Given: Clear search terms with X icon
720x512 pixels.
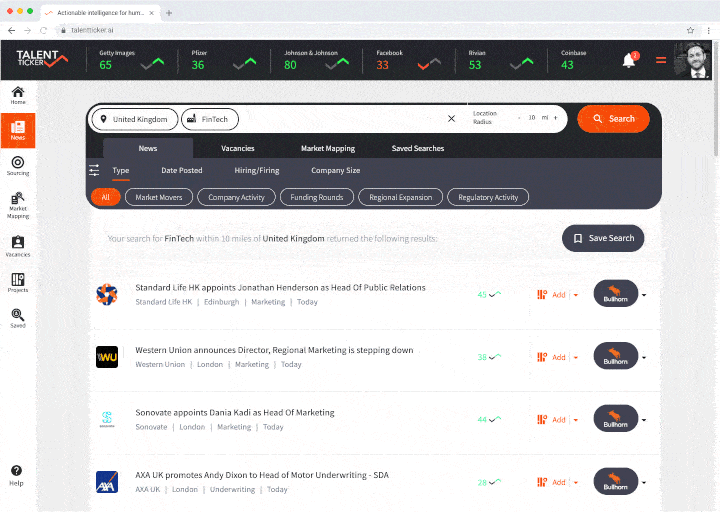Looking at the screenshot, I should [x=451, y=118].
